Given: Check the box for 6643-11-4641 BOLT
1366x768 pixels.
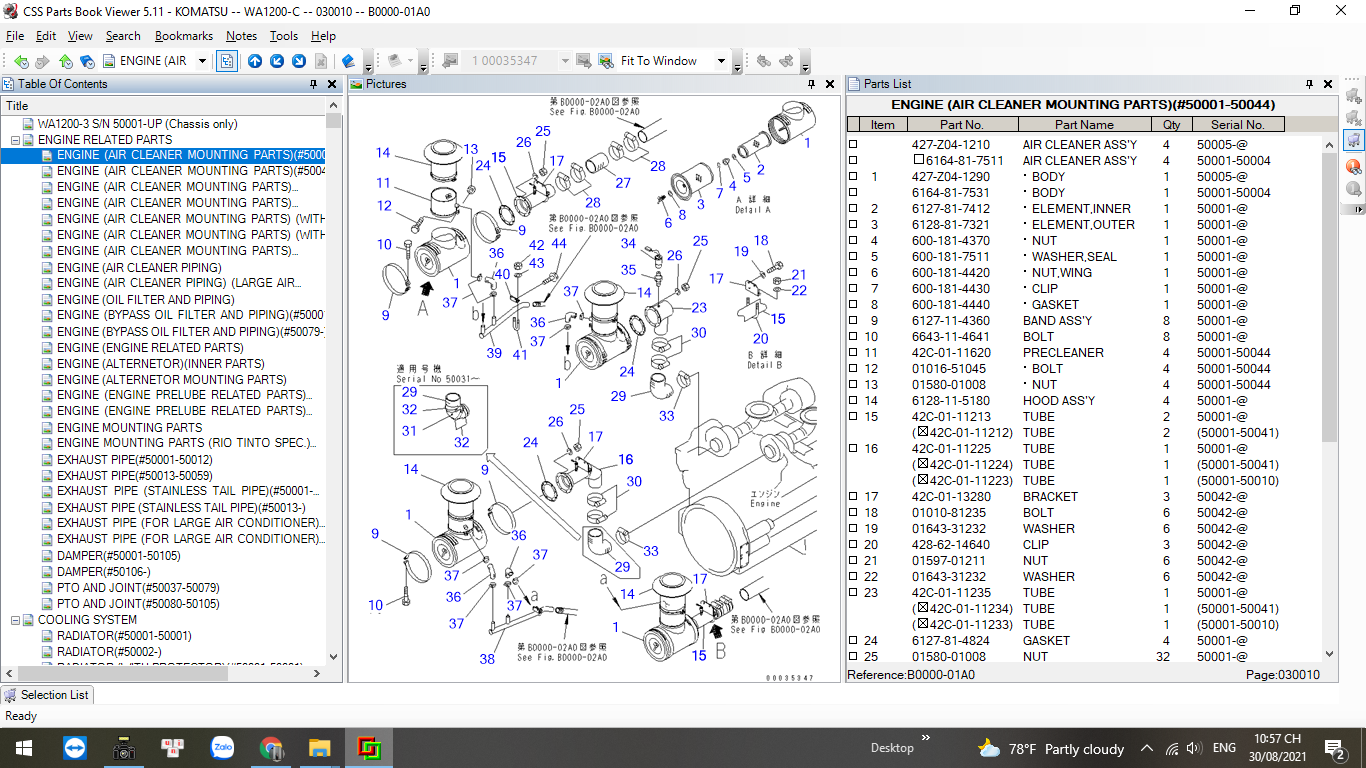Looking at the screenshot, I should point(853,337).
